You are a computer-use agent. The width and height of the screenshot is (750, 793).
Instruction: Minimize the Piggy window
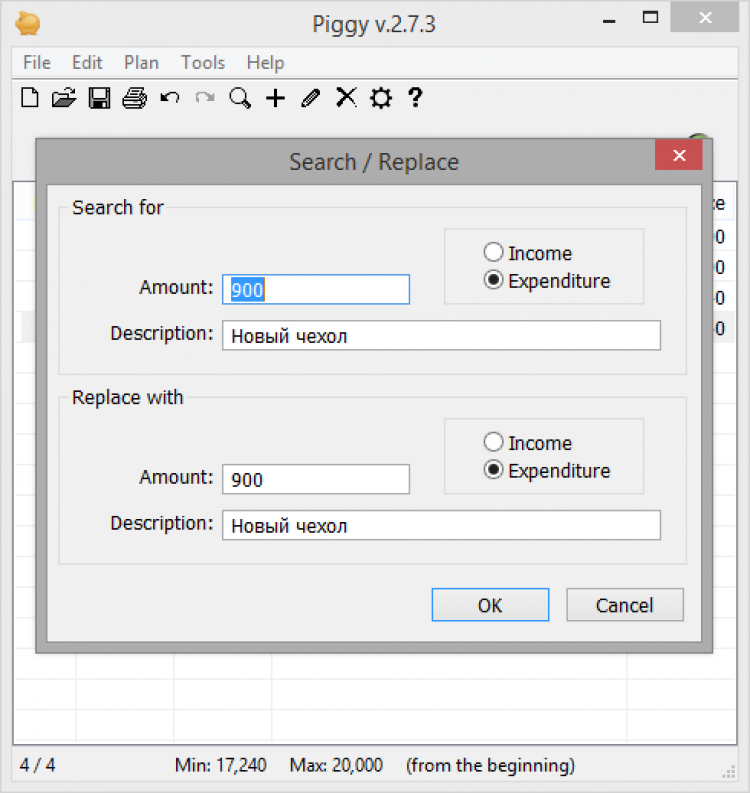click(x=609, y=20)
